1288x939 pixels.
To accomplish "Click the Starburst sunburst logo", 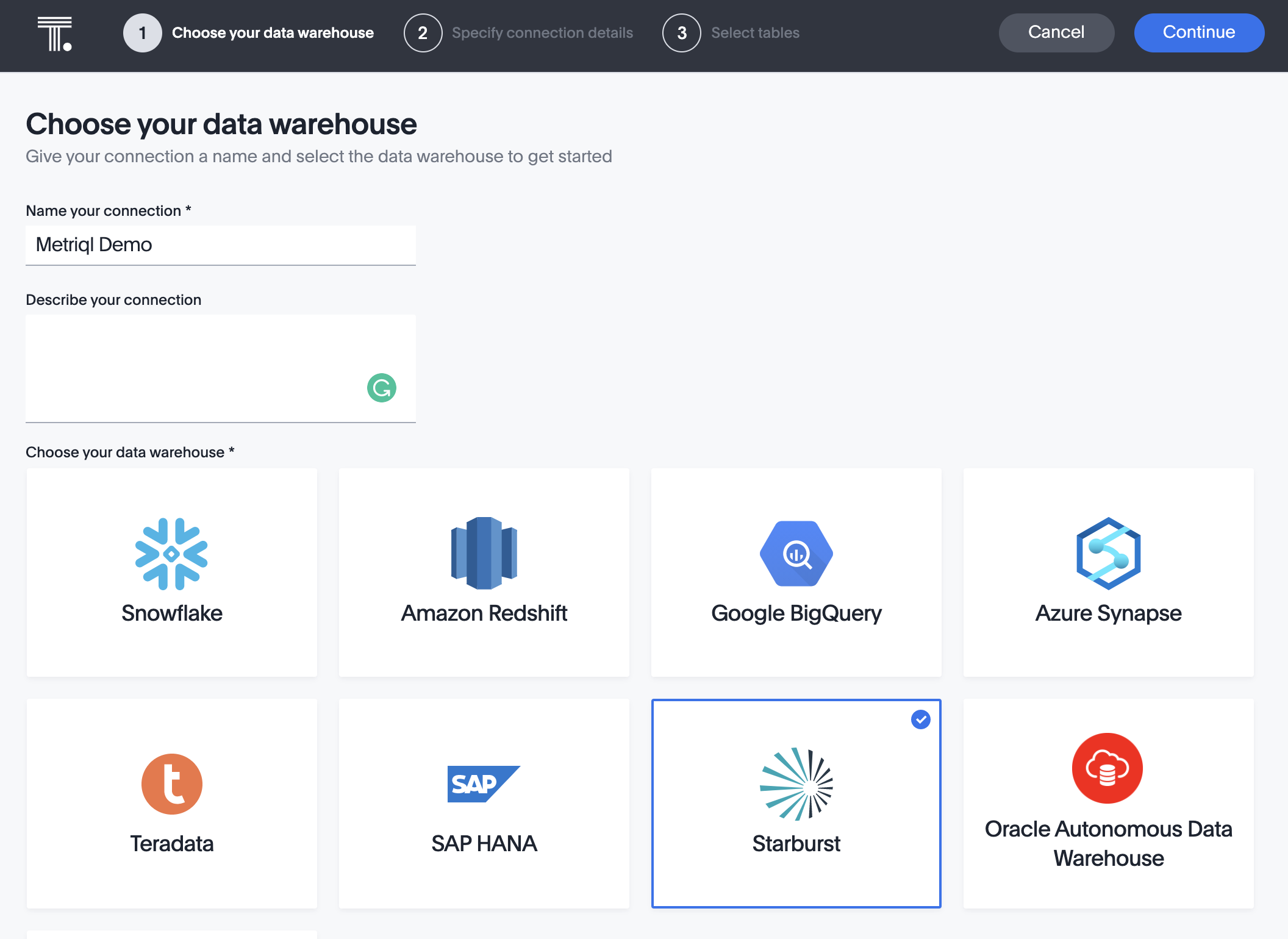I will point(796,784).
